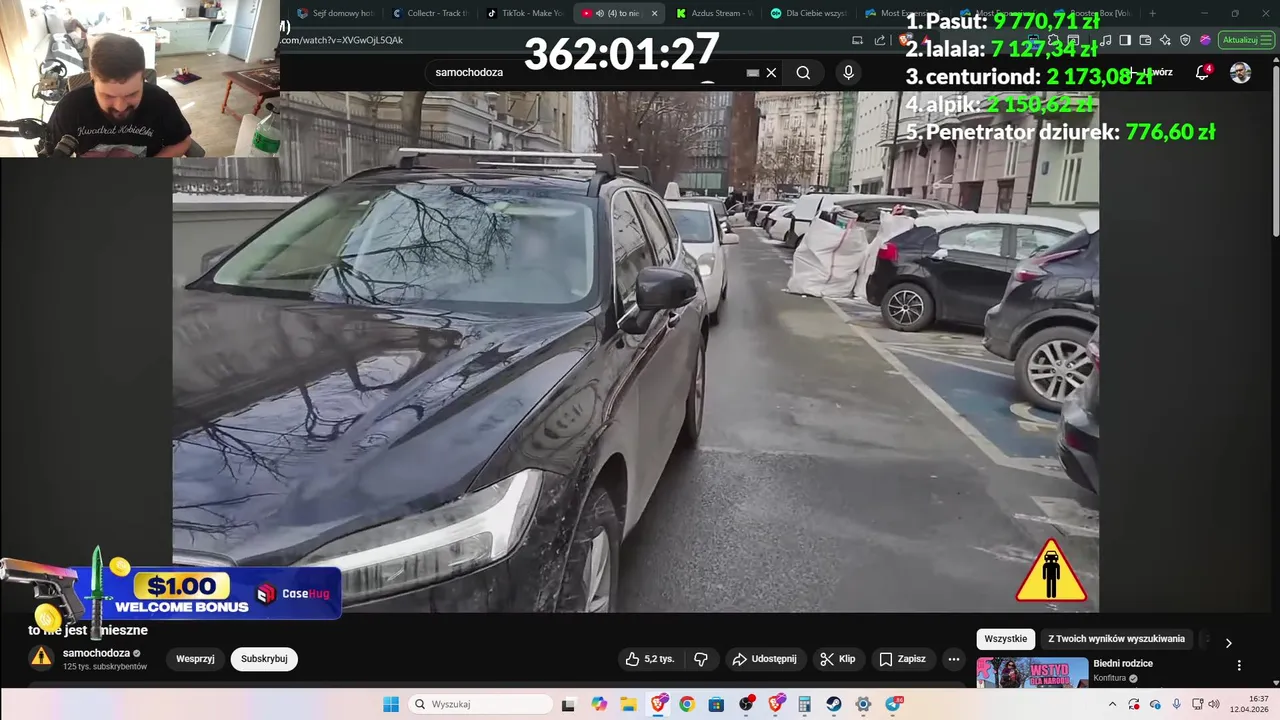Click the Windows taskbar search box
Viewport: 1280px width, 720px height.
click(482, 704)
